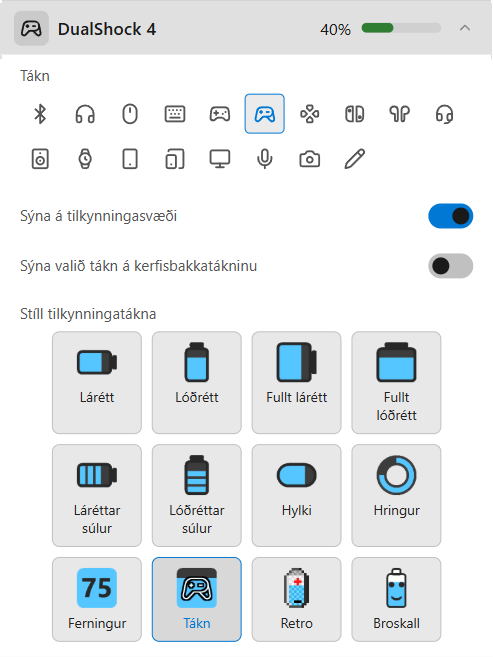493x657 pixels.
Task: Choose the Fullt lóðrétt style tile
Action: (396, 383)
